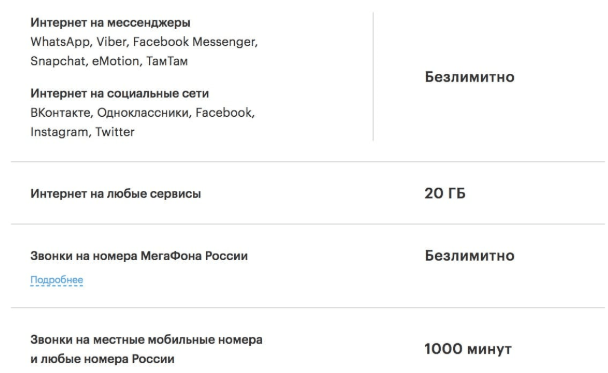This screenshot has height=373, width=608.
Task: Click the Snapchat, eMotion, ТамТам line
Action: (x=109, y=61)
